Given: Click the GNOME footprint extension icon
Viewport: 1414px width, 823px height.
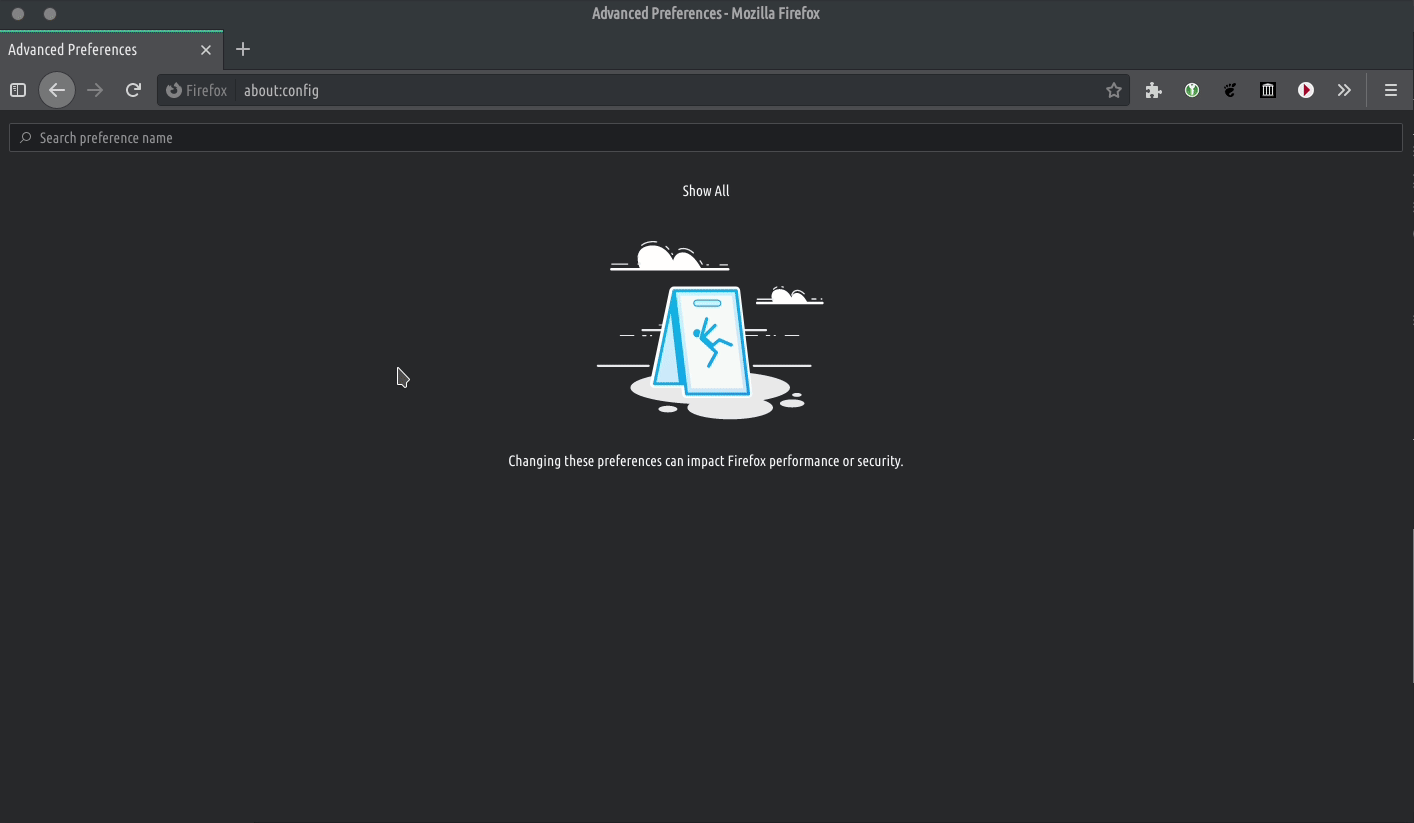Looking at the screenshot, I should point(1230,90).
